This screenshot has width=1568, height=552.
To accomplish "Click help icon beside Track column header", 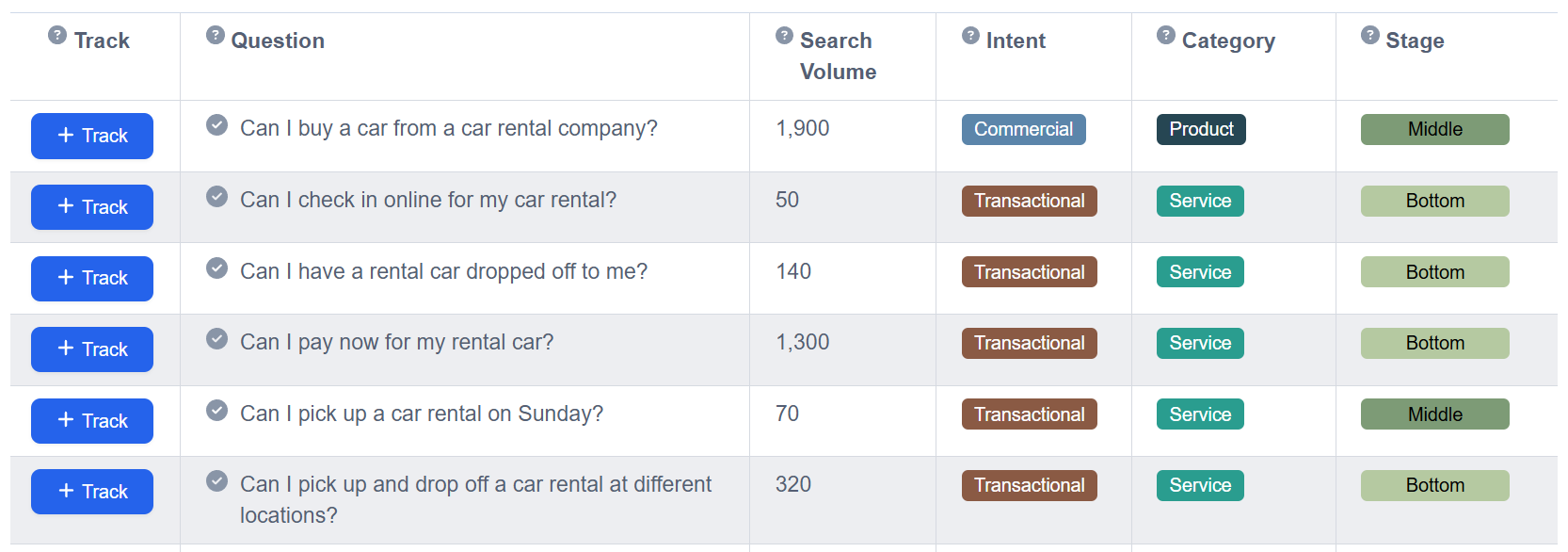I will tap(57, 36).
